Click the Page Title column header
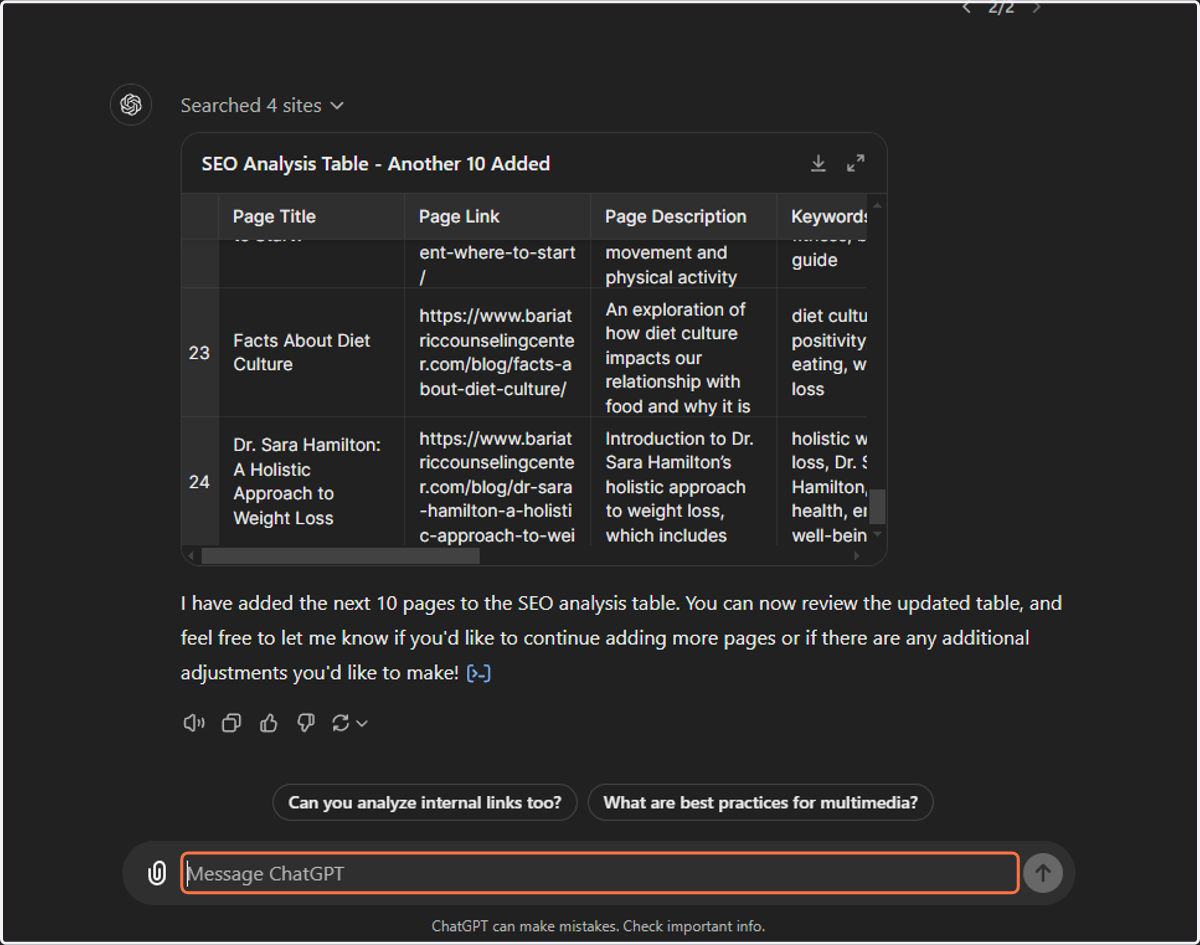 tap(311, 217)
